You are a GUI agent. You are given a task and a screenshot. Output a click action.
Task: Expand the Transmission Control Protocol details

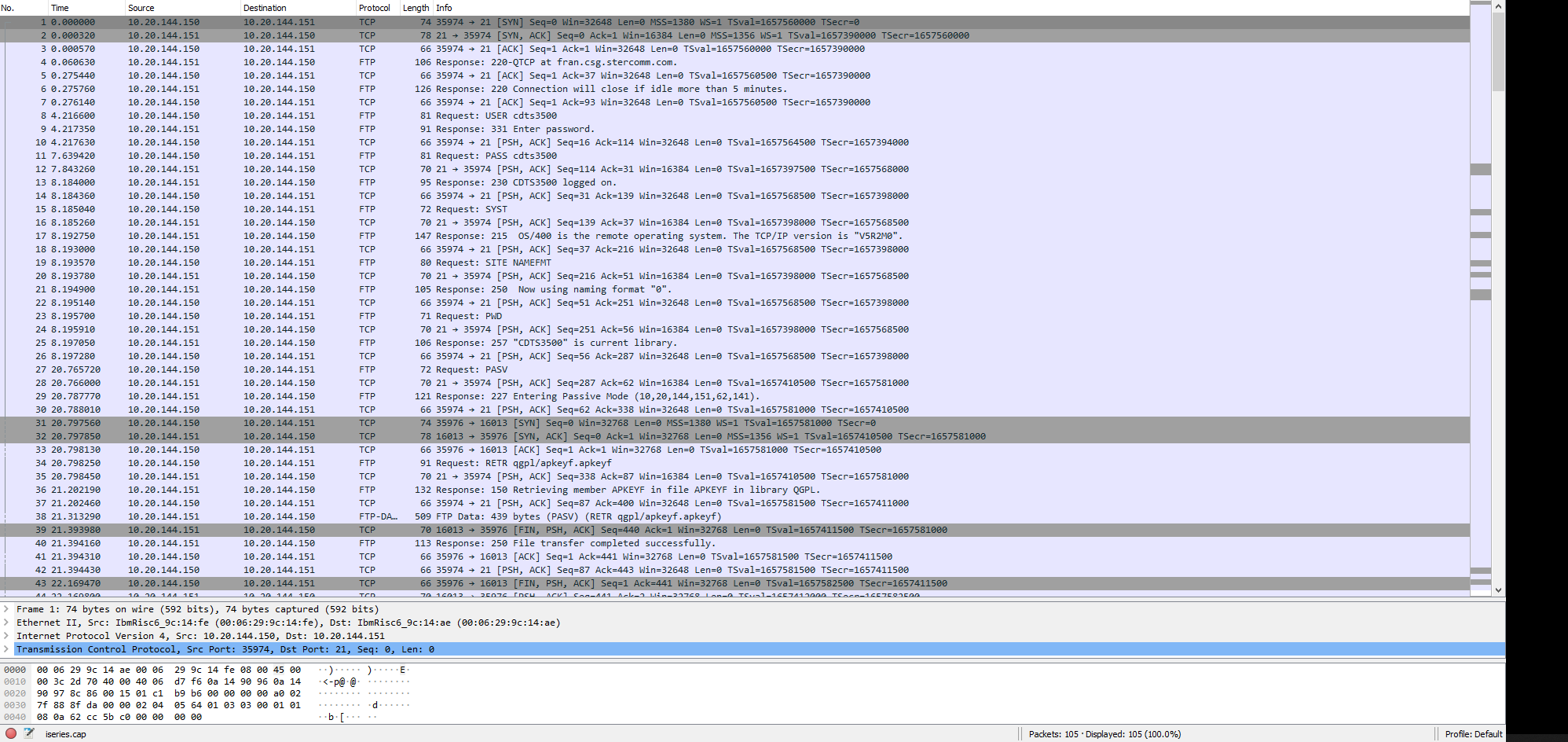(8, 649)
